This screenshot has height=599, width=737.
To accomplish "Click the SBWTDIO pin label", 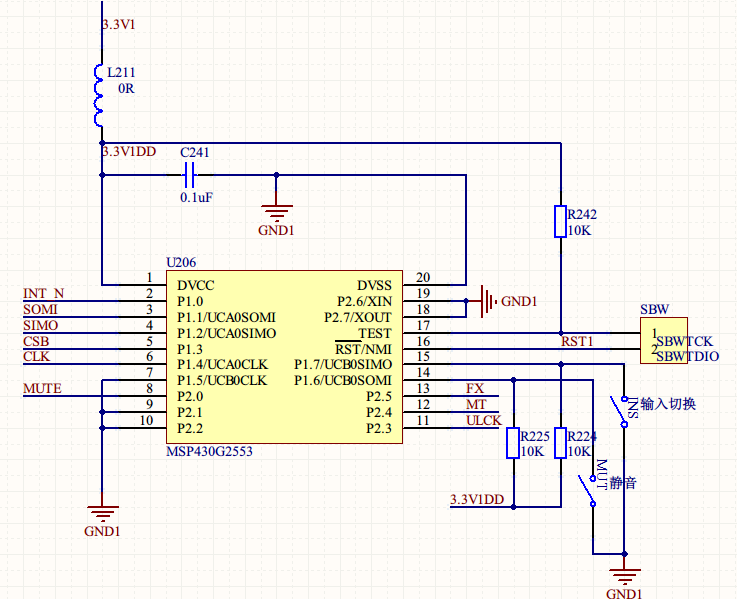I will pos(688,356).
